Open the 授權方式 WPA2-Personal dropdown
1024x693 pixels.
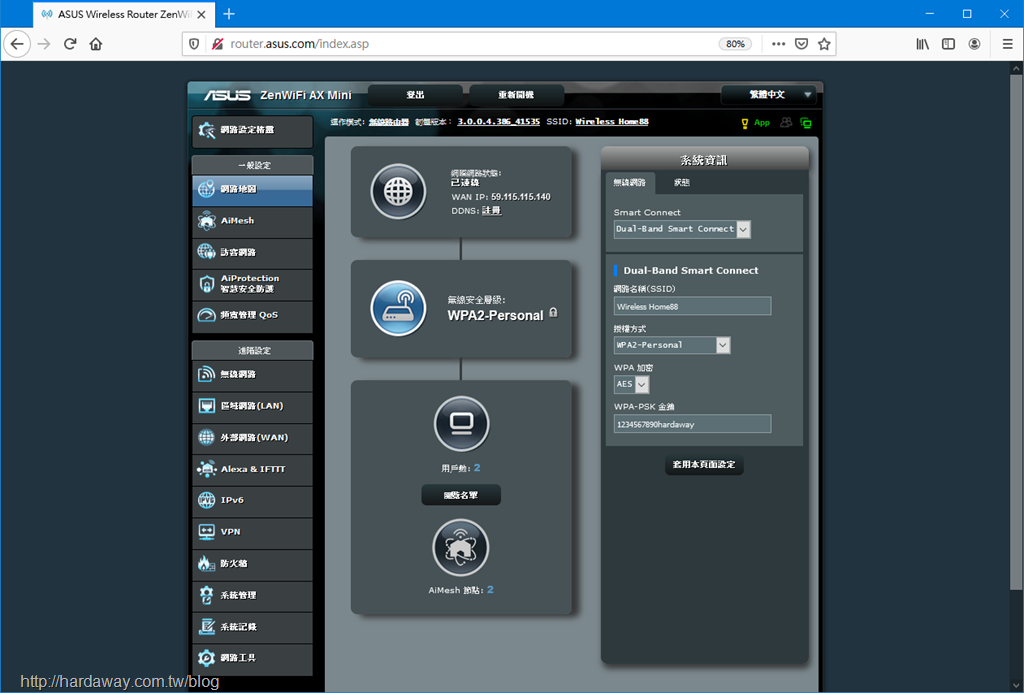[672, 345]
